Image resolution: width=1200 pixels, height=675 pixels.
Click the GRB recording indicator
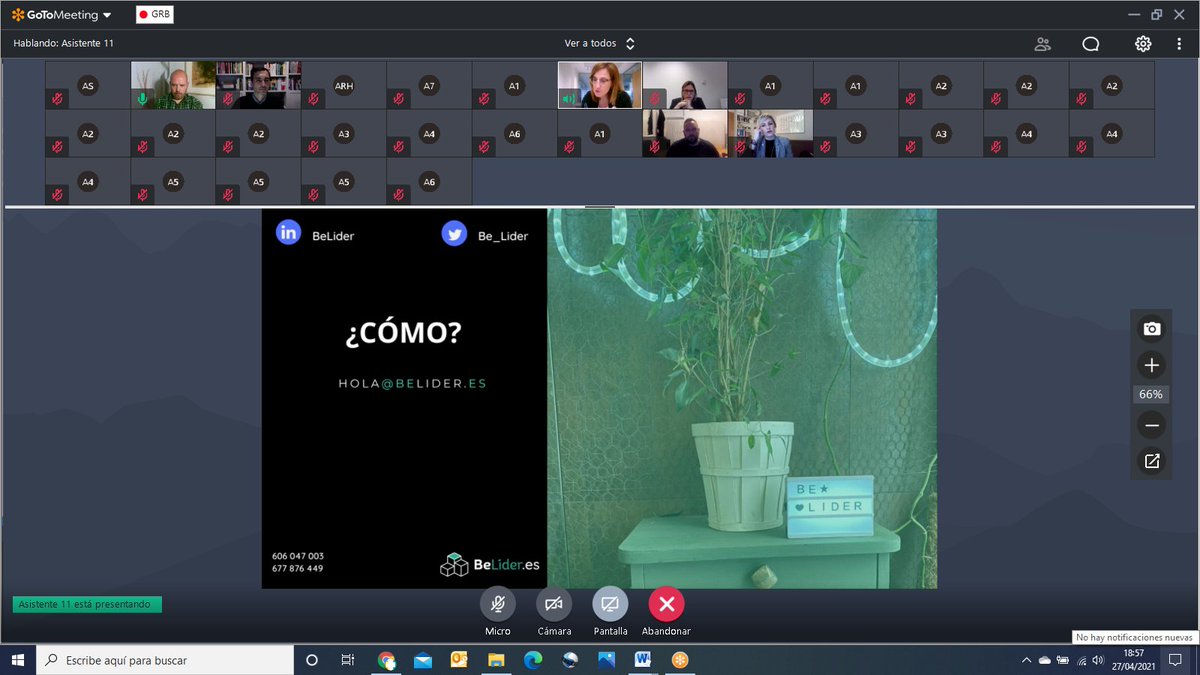coord(154,15)
